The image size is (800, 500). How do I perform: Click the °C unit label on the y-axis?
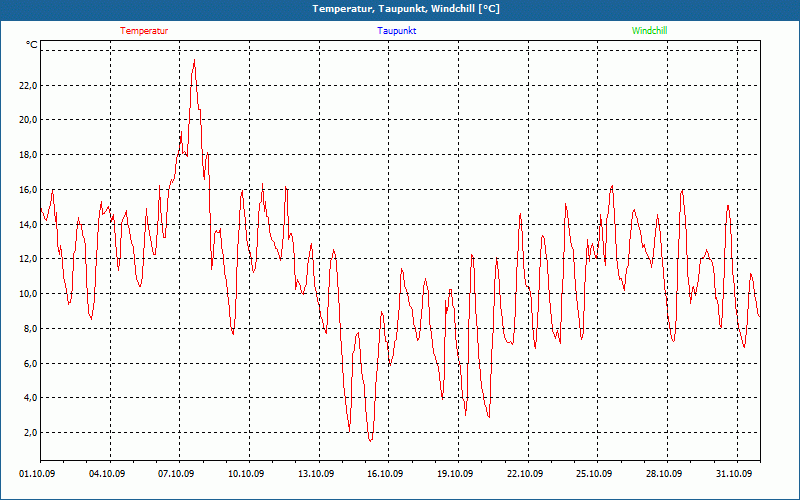[32, 45]
